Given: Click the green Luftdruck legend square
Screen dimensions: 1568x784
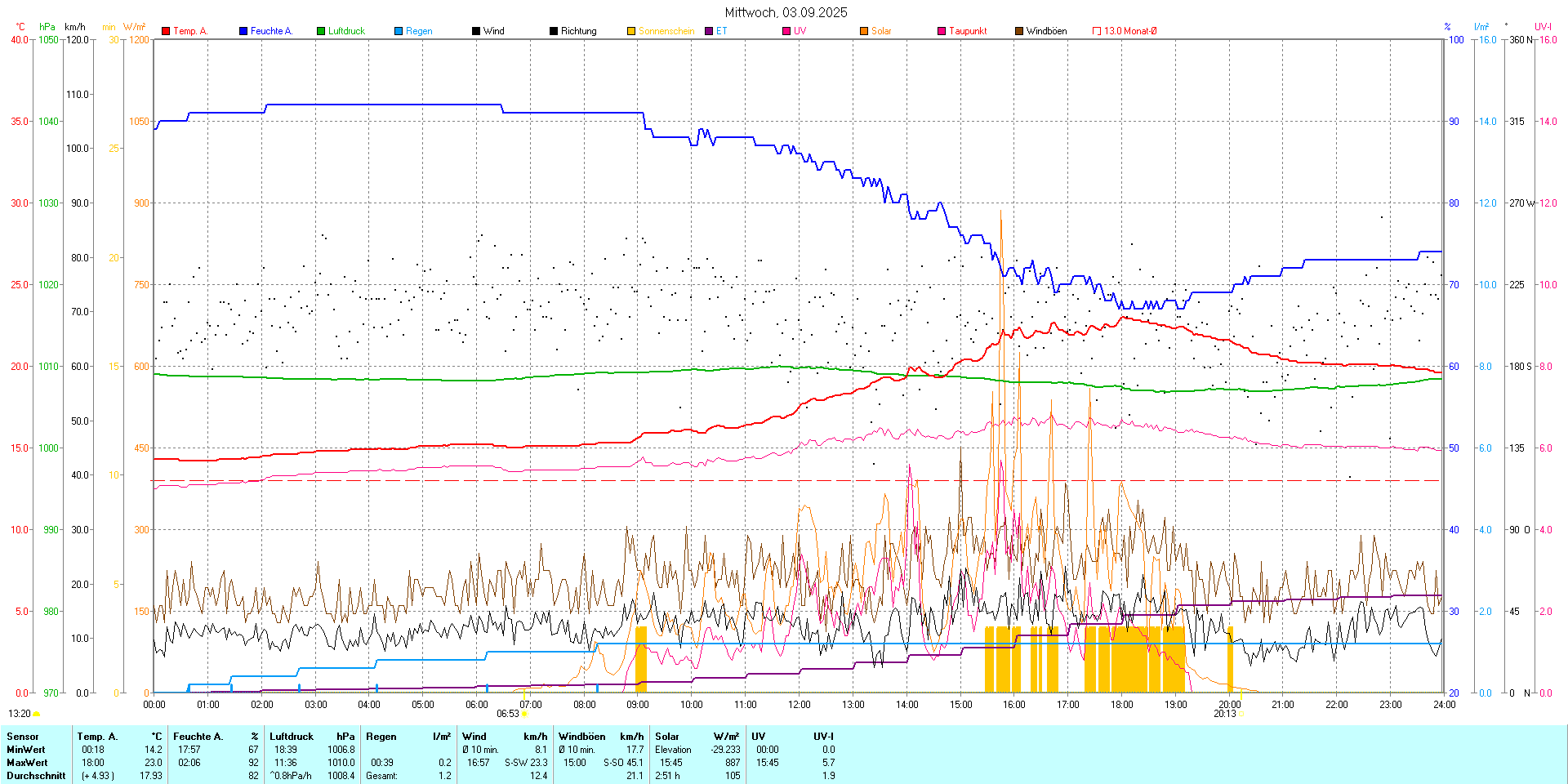Looking at the screenshot, I should click(321, 31).
